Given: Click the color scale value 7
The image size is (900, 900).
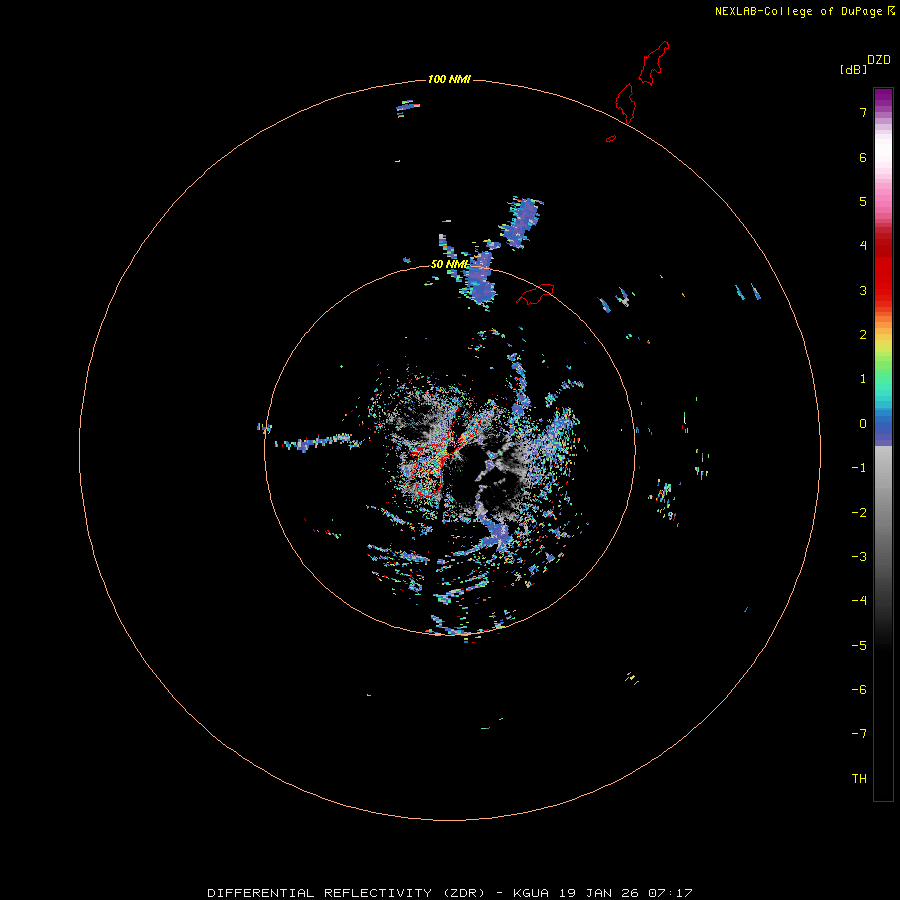Looking at the screenshot, I should coord(863,112).
